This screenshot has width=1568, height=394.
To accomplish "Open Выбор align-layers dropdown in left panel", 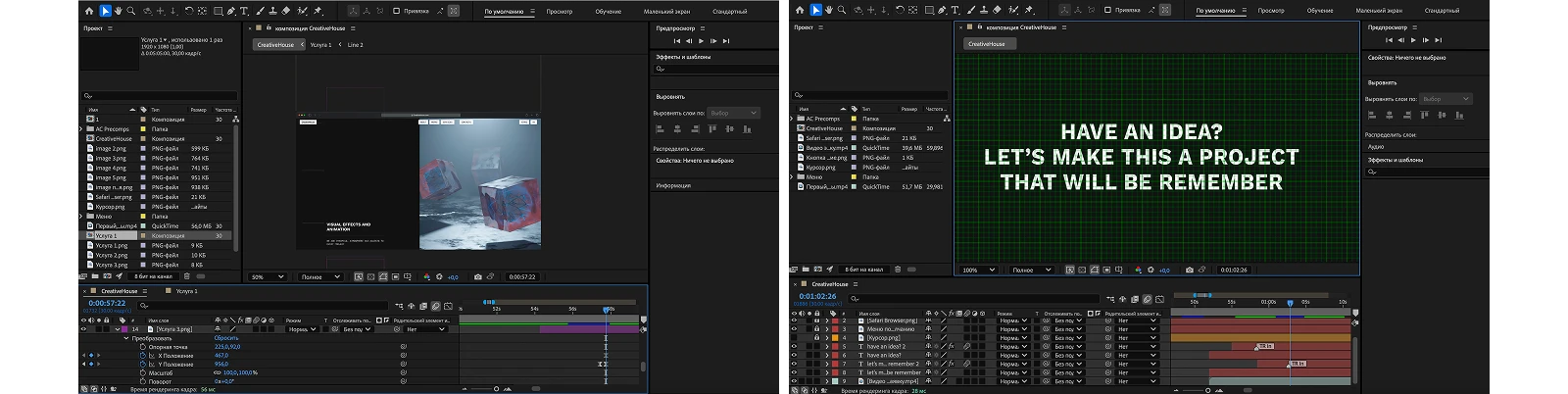I will coord(734,113).
